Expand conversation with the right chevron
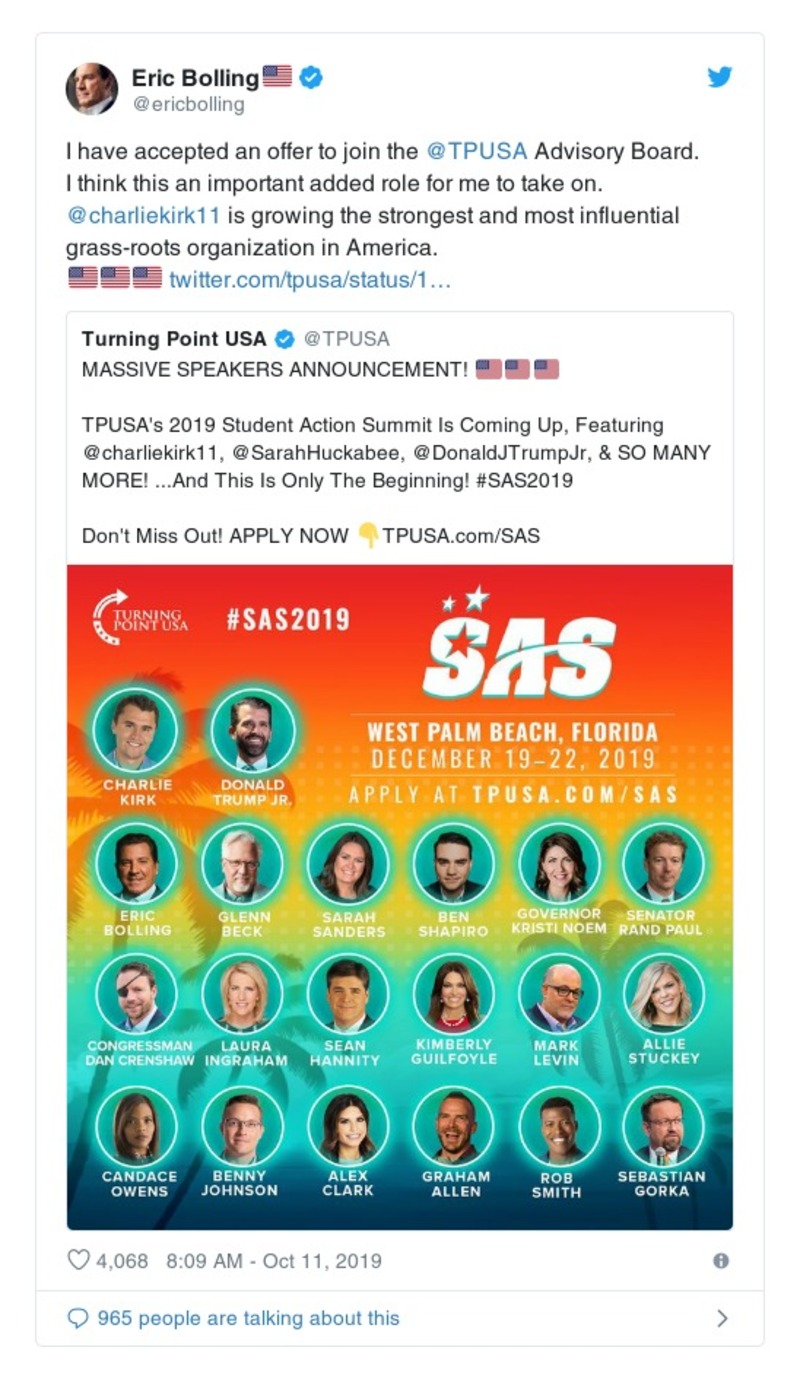 pyautogui.click(x=722, y=1318)
